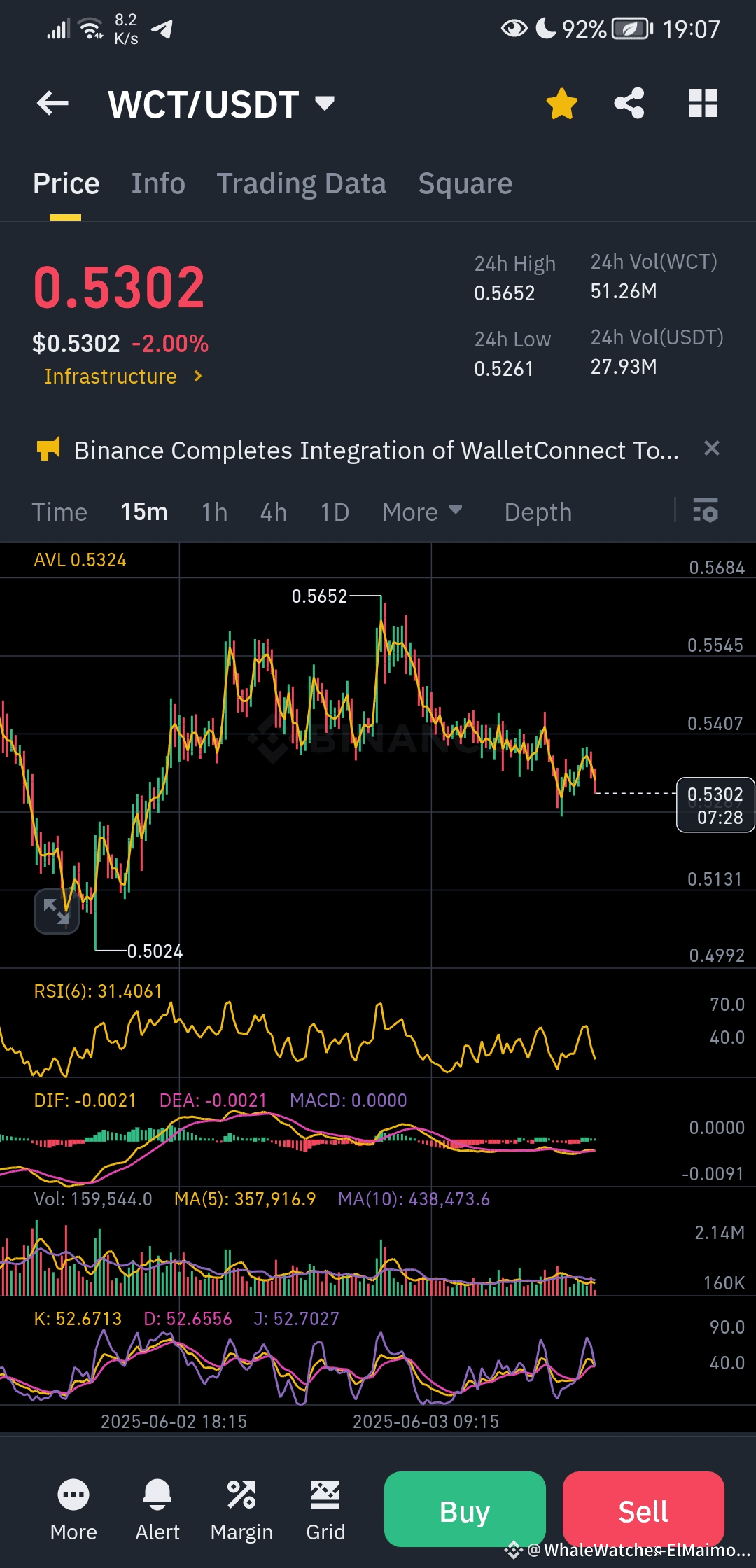Tap the chart low marker 0.5024
This screenshot has height=1568, width=756.
coord(155,951)
